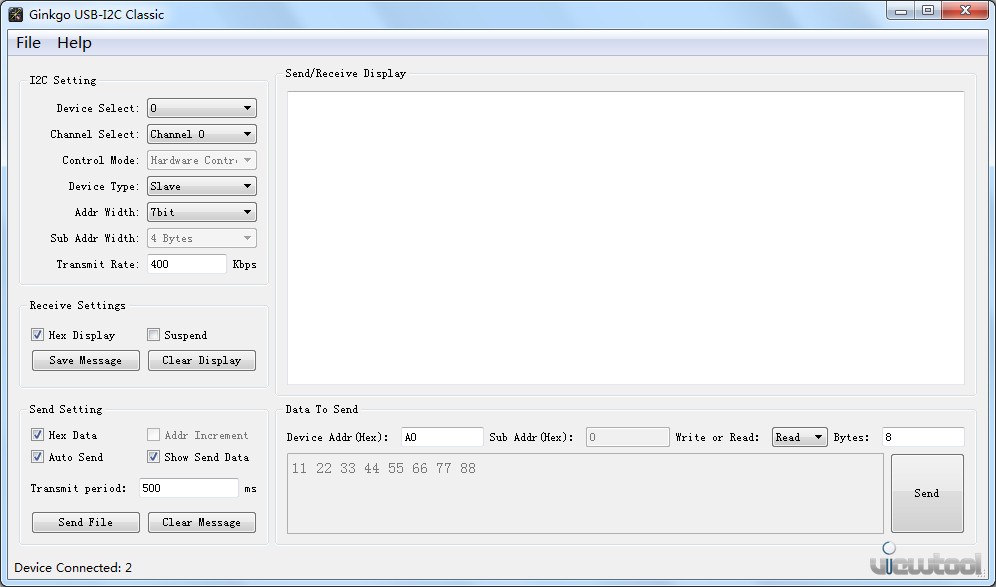Click the Sub Addr Width dropdown

pyautogui.click(x=202, y=238)
